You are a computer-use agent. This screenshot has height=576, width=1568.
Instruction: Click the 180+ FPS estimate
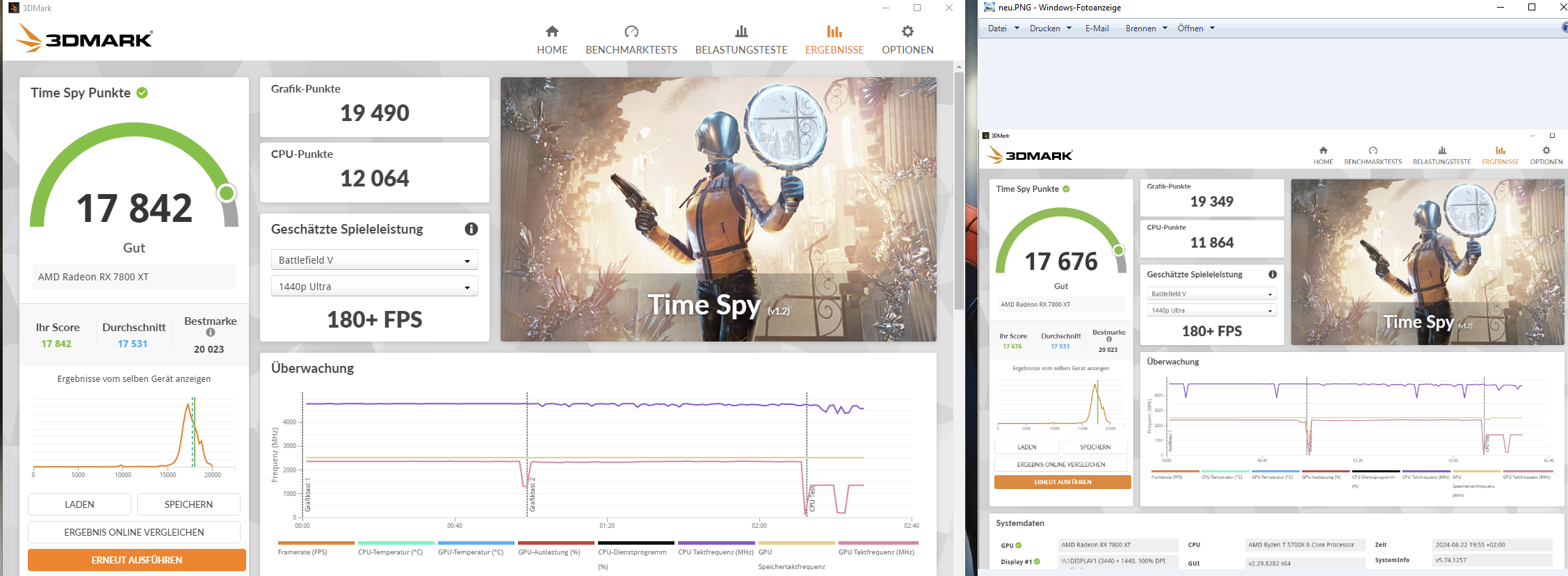click(x=375, y=320)
